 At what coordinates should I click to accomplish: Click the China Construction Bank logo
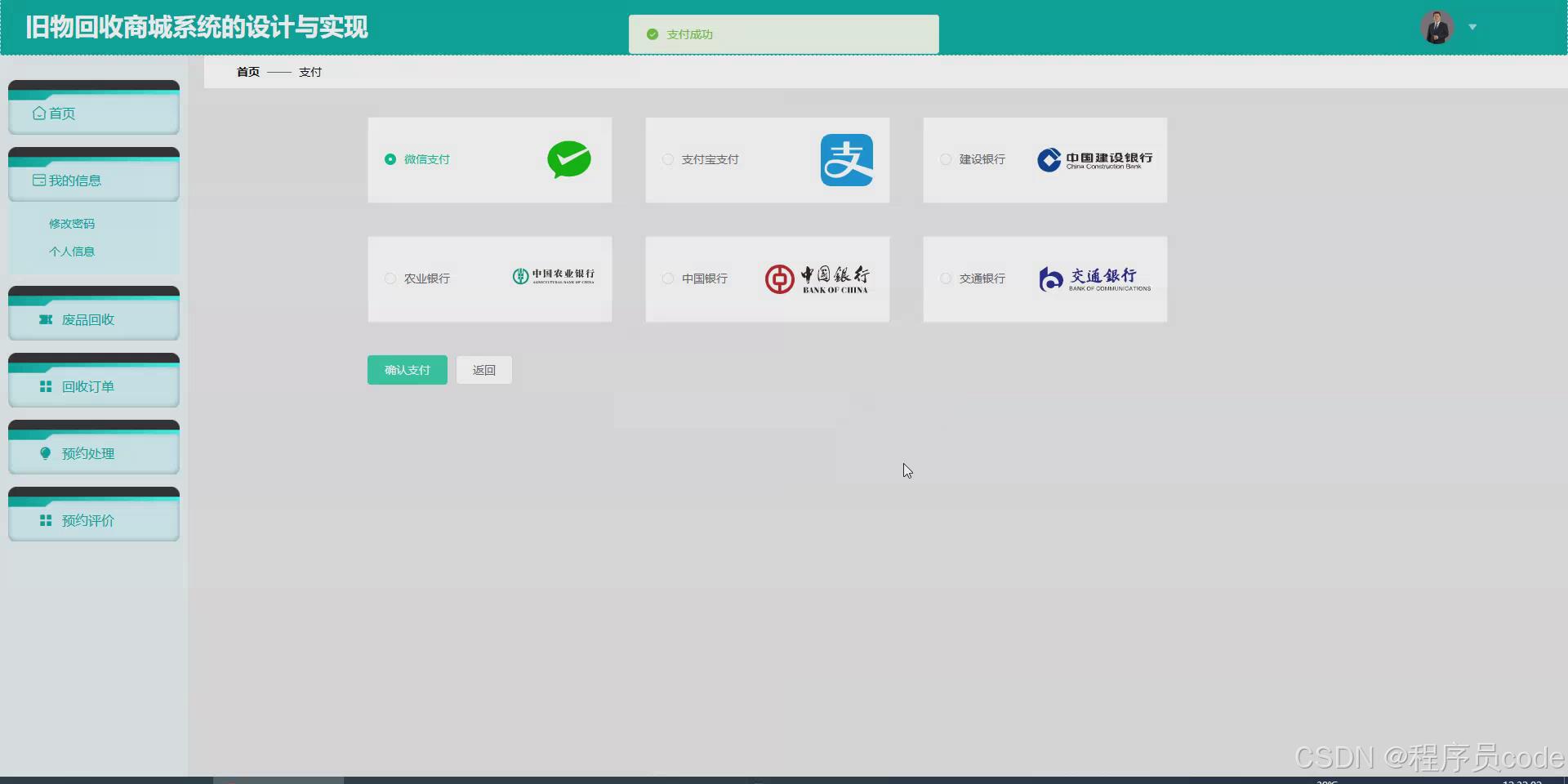tap(1095, 160)
